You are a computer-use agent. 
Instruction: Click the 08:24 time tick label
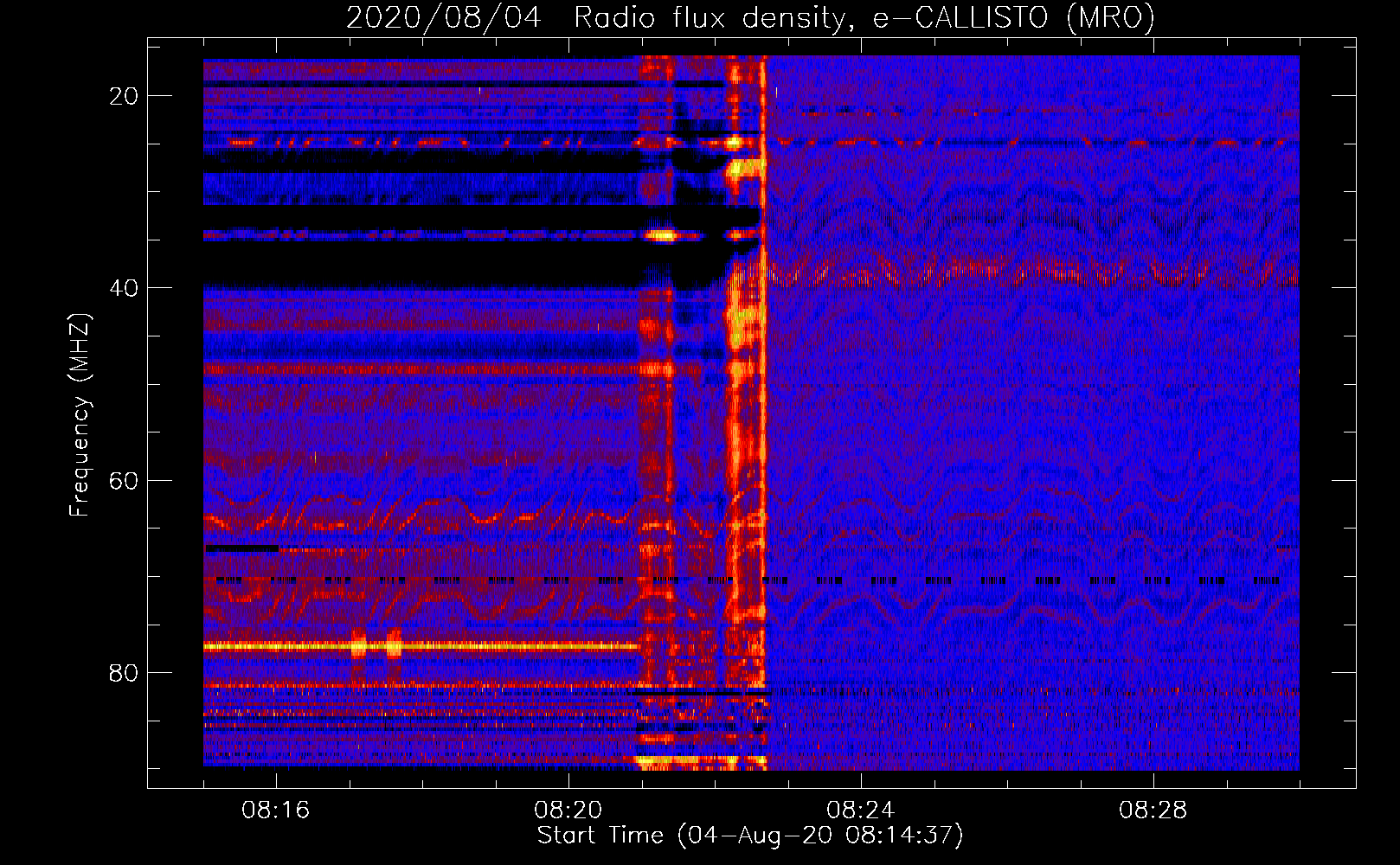tap(861, 811)
